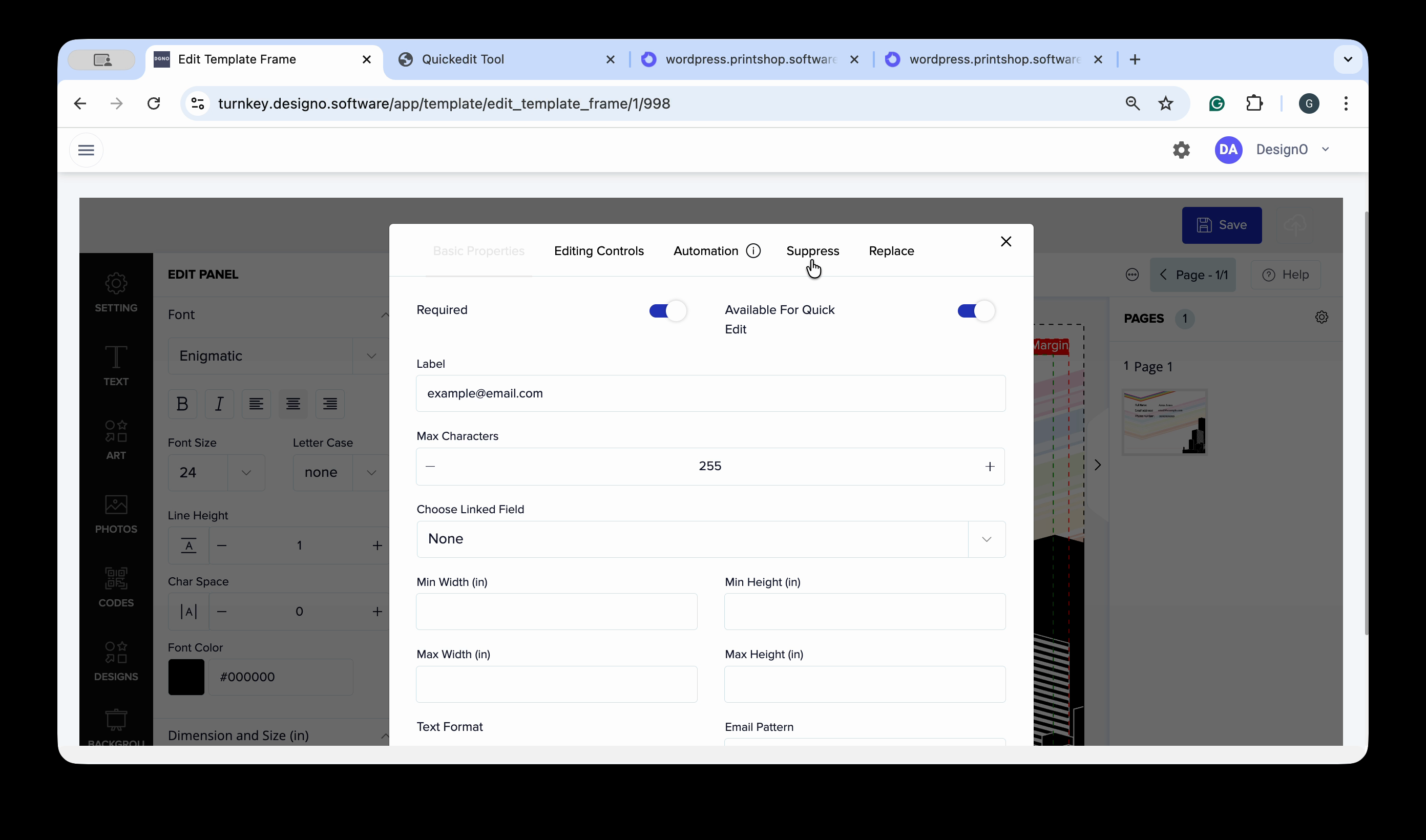The height and width of the screenshot is (840, 1426).
Task: Switch to Editing Controls tab
Action: (599, 251)
